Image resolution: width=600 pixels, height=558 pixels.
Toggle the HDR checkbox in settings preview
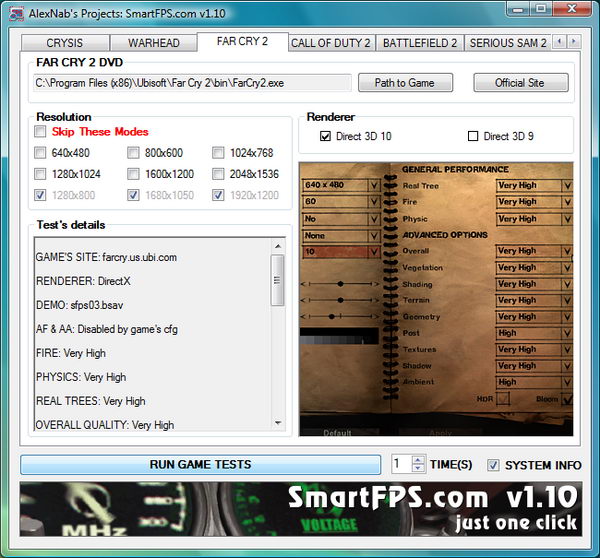[x=502, y=399]
